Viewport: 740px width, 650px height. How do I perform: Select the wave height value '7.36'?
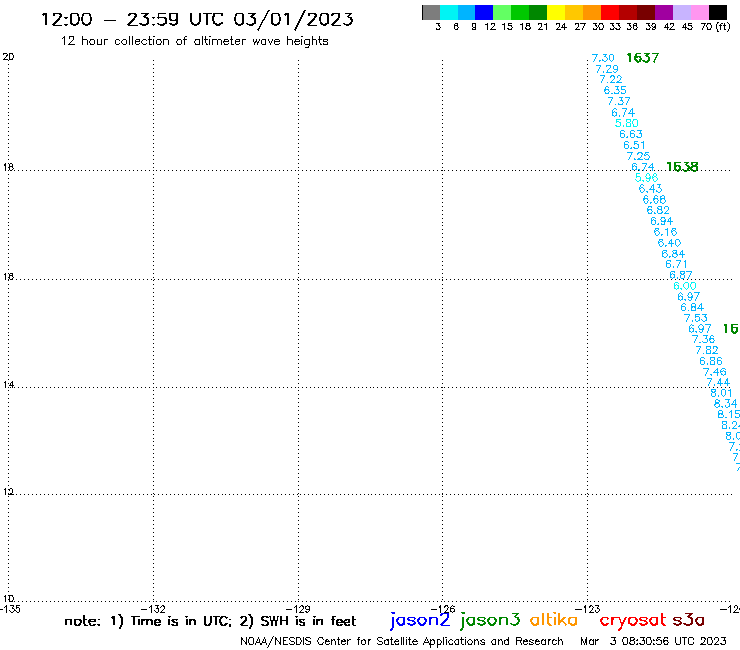pyautogui.click(x=703, y=339)
